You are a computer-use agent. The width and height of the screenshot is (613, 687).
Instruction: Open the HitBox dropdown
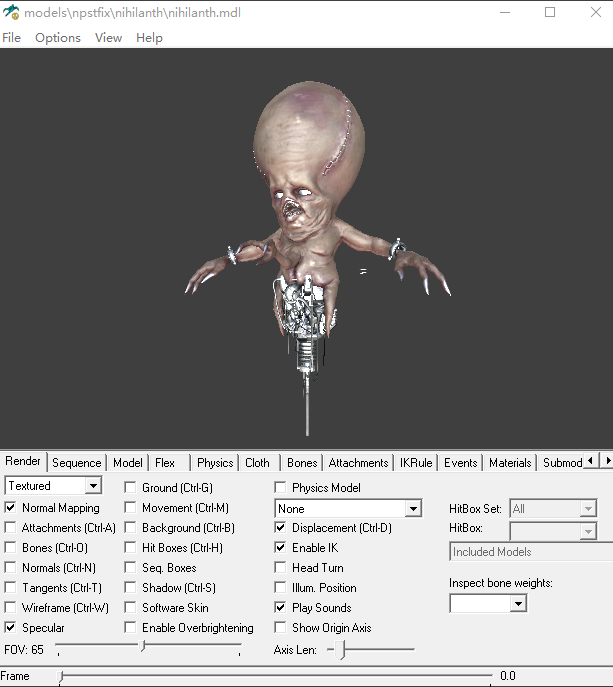[553, 531]
